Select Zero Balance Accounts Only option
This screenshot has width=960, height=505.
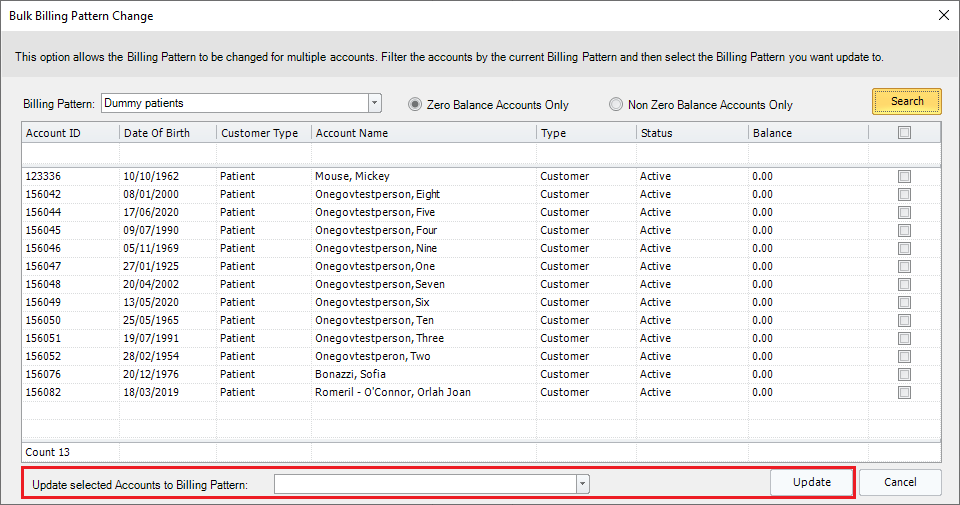point(416,104)
